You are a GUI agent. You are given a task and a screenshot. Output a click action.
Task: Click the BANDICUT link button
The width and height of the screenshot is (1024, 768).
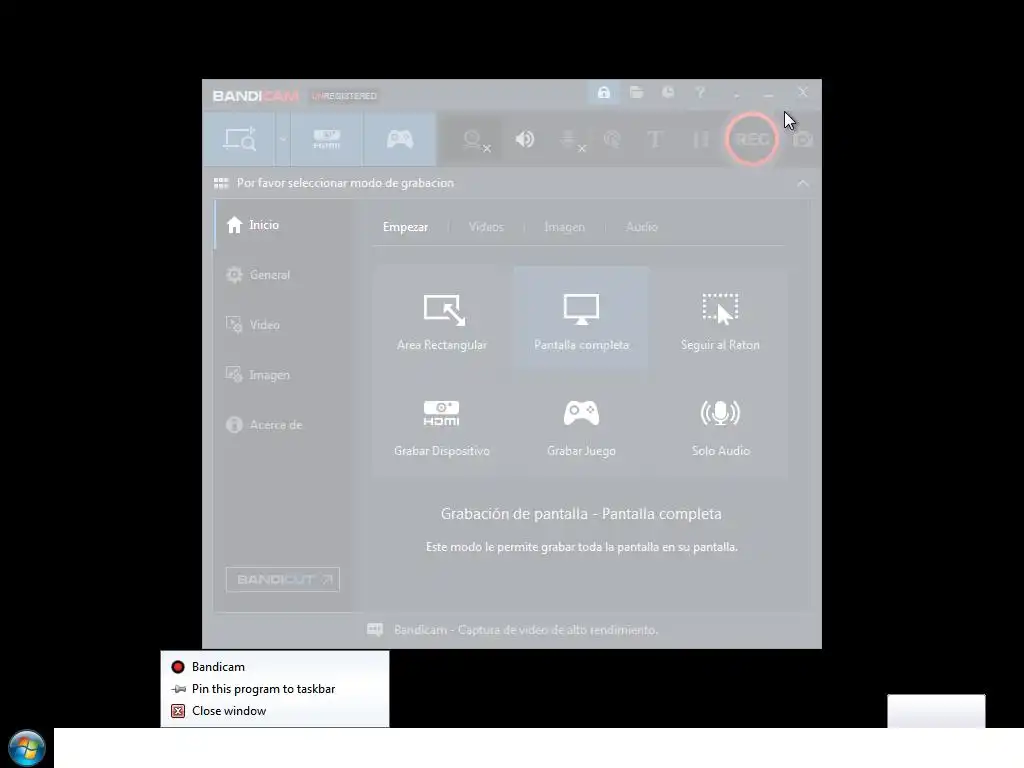point(283,580)
